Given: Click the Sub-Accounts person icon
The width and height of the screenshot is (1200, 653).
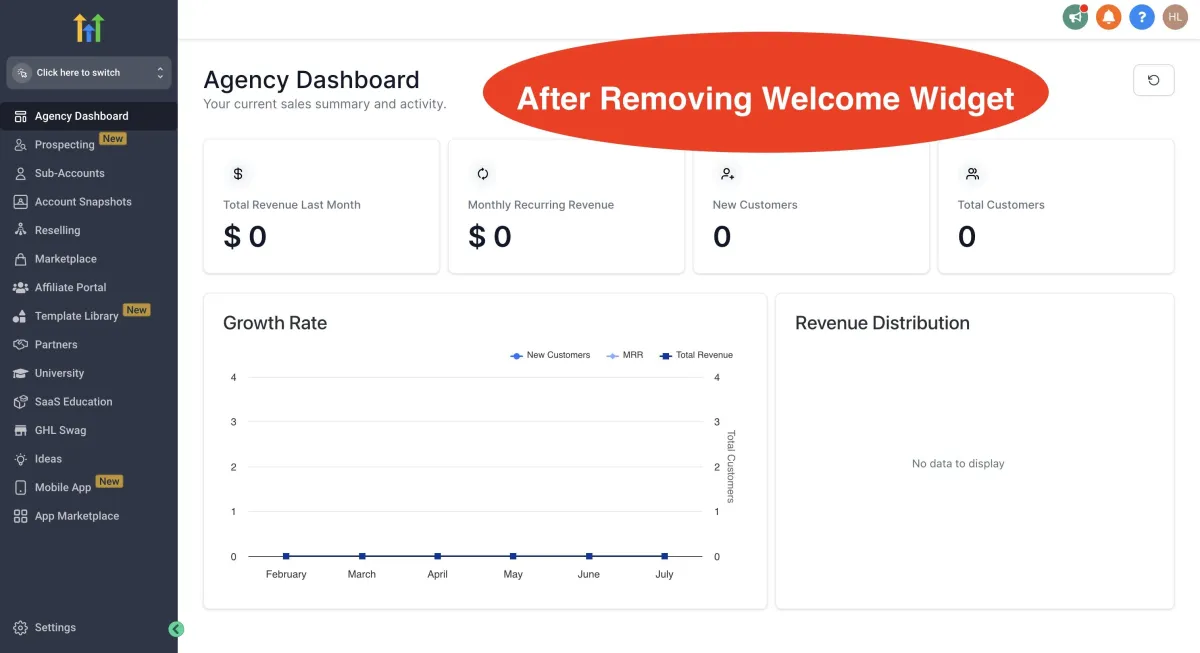Looking at the screenshot, I should pyautogui.click(x=20, y=173).
